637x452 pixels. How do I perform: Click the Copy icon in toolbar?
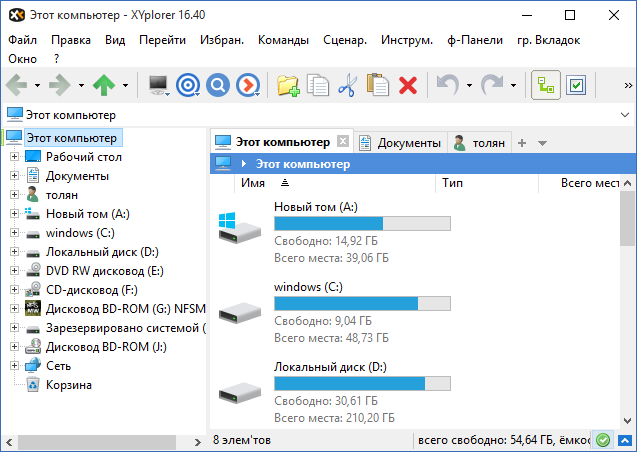click(318, 85)
